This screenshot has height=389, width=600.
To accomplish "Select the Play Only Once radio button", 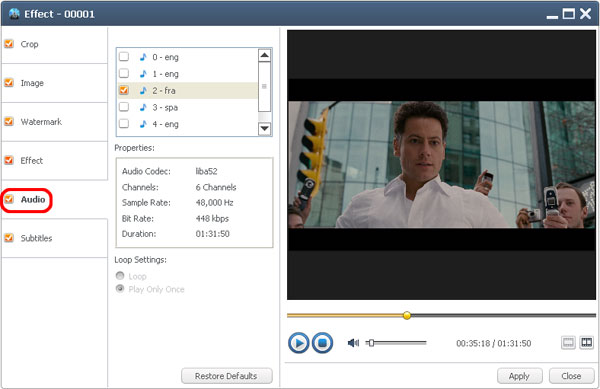I will [120, 288].
